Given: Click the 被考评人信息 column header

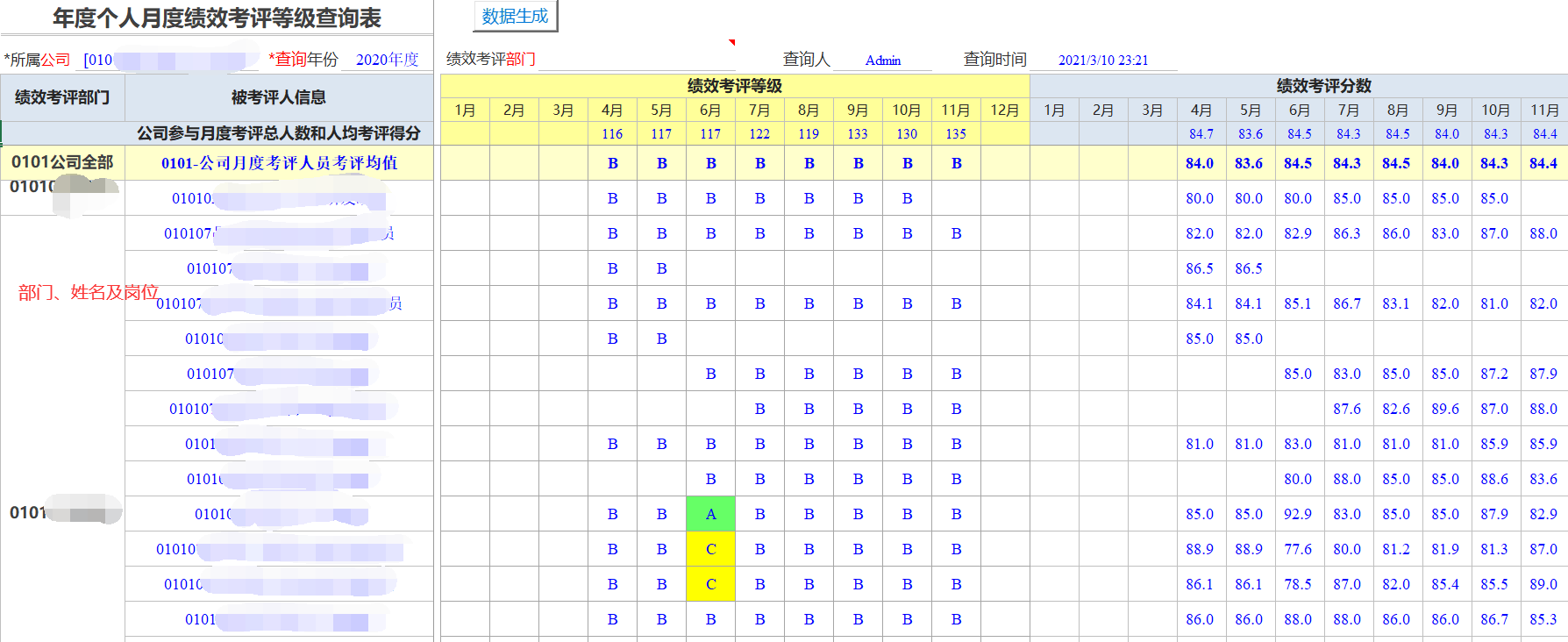Looking at the screenshot, I should (279, 97).
